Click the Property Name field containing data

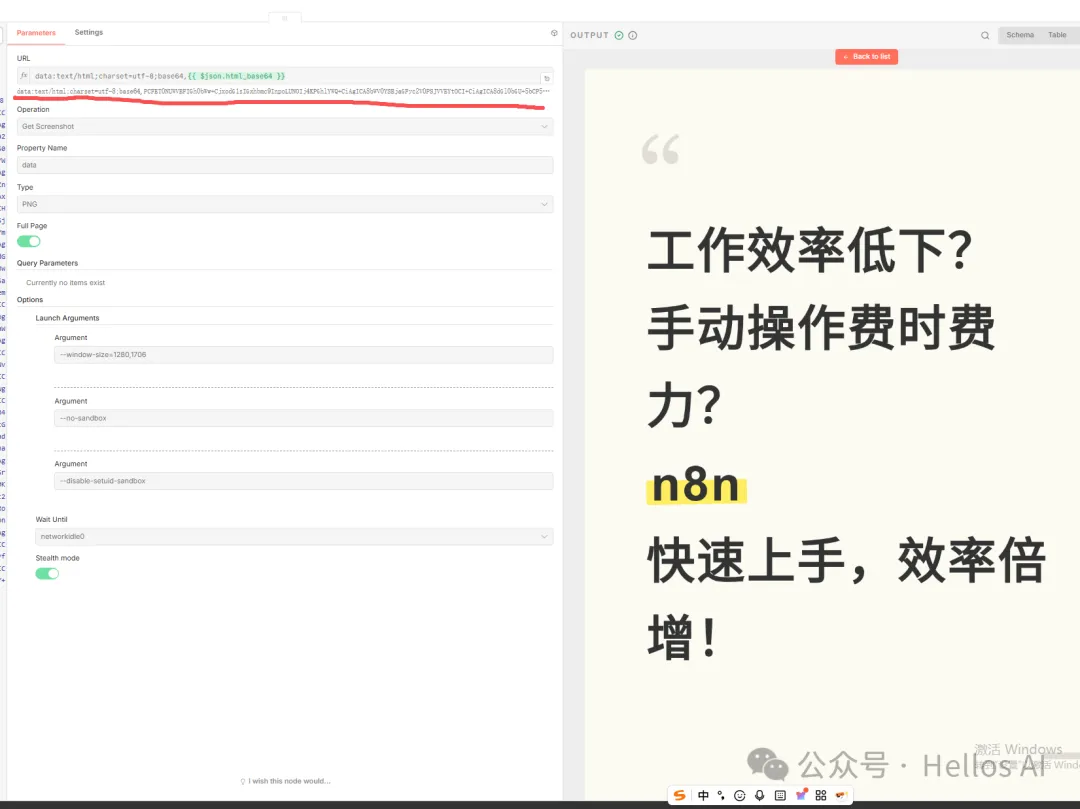285,164
